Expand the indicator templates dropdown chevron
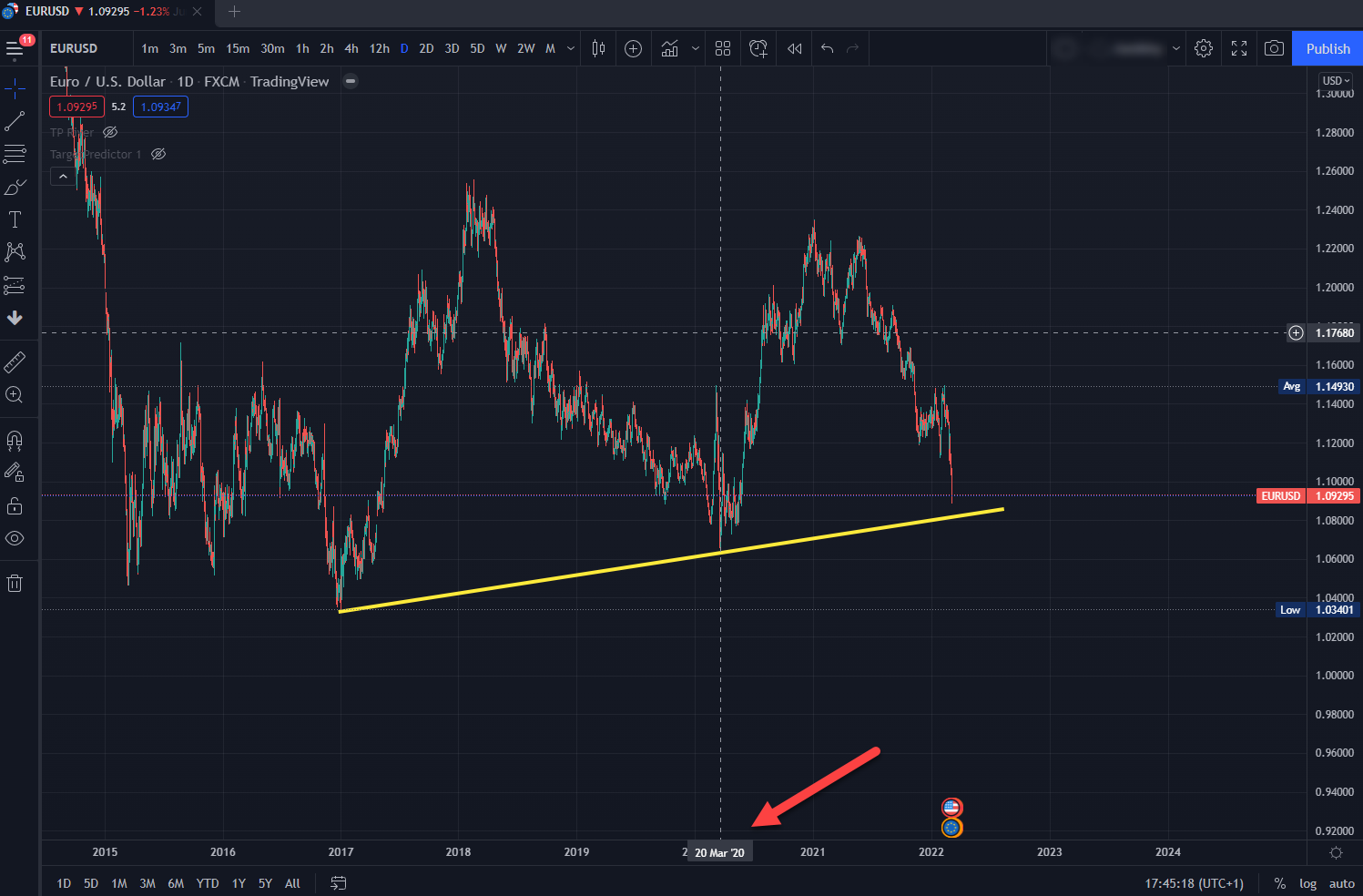 pyautogui.click(x=696, y=48)
